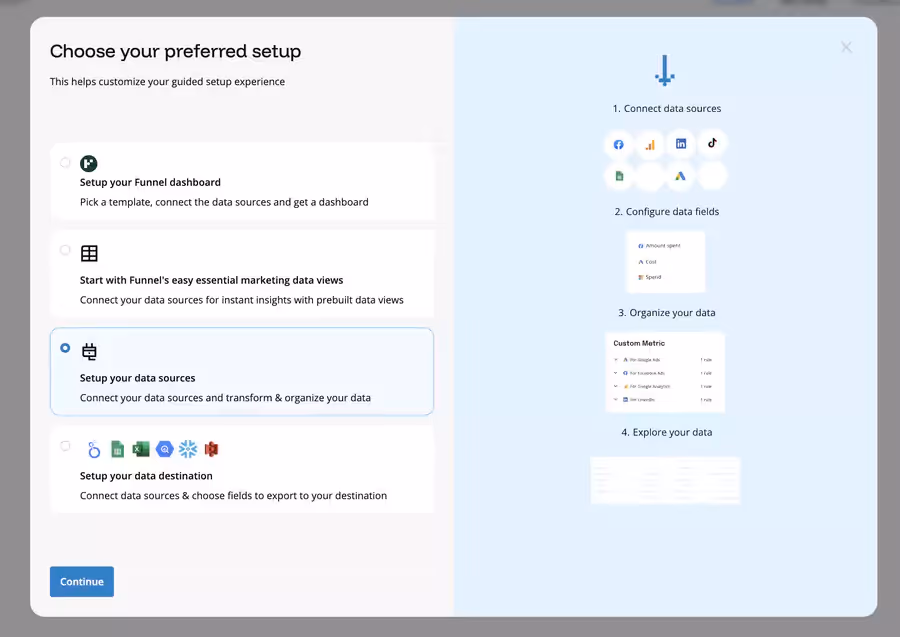Click the 'Setup your Funnel dashboard' title
The image size is (900, 637).
click(x=150, y=182)
